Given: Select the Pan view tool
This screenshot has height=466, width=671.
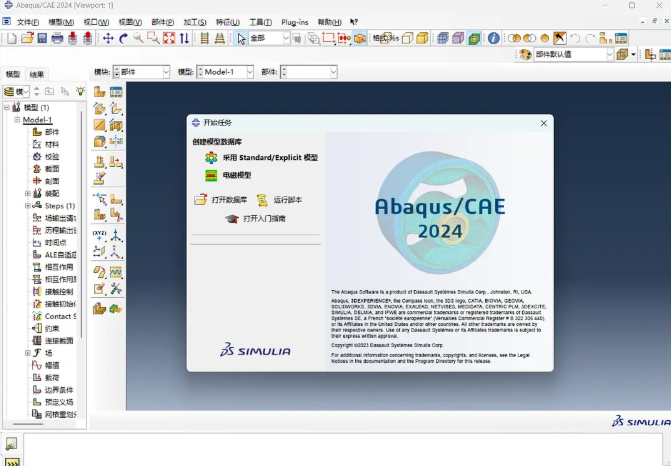Looking at the screenshot, I should point(108,38).
